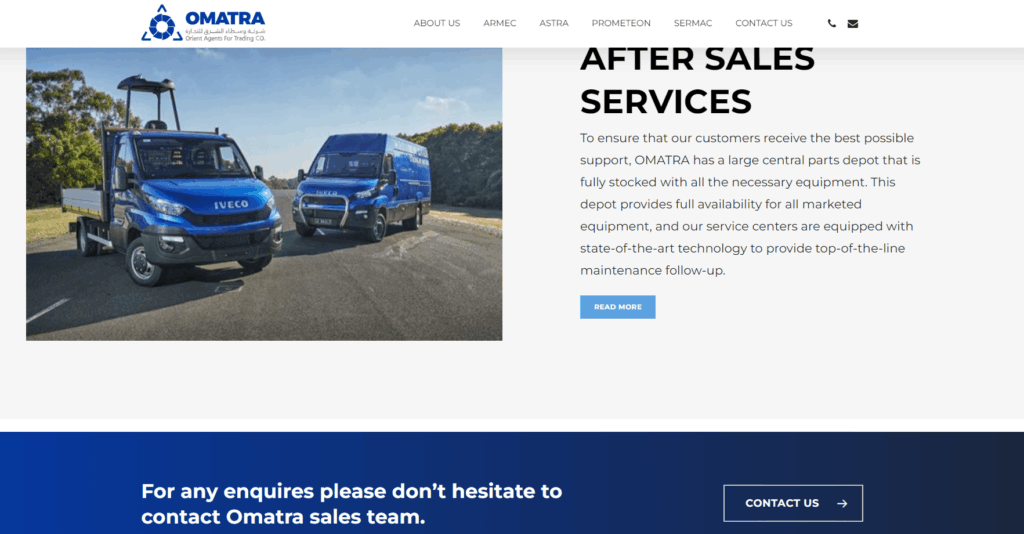Click the Orient Agents For Trading tagline
This screenshot has height=534, width=1024.
pos(225,39)
